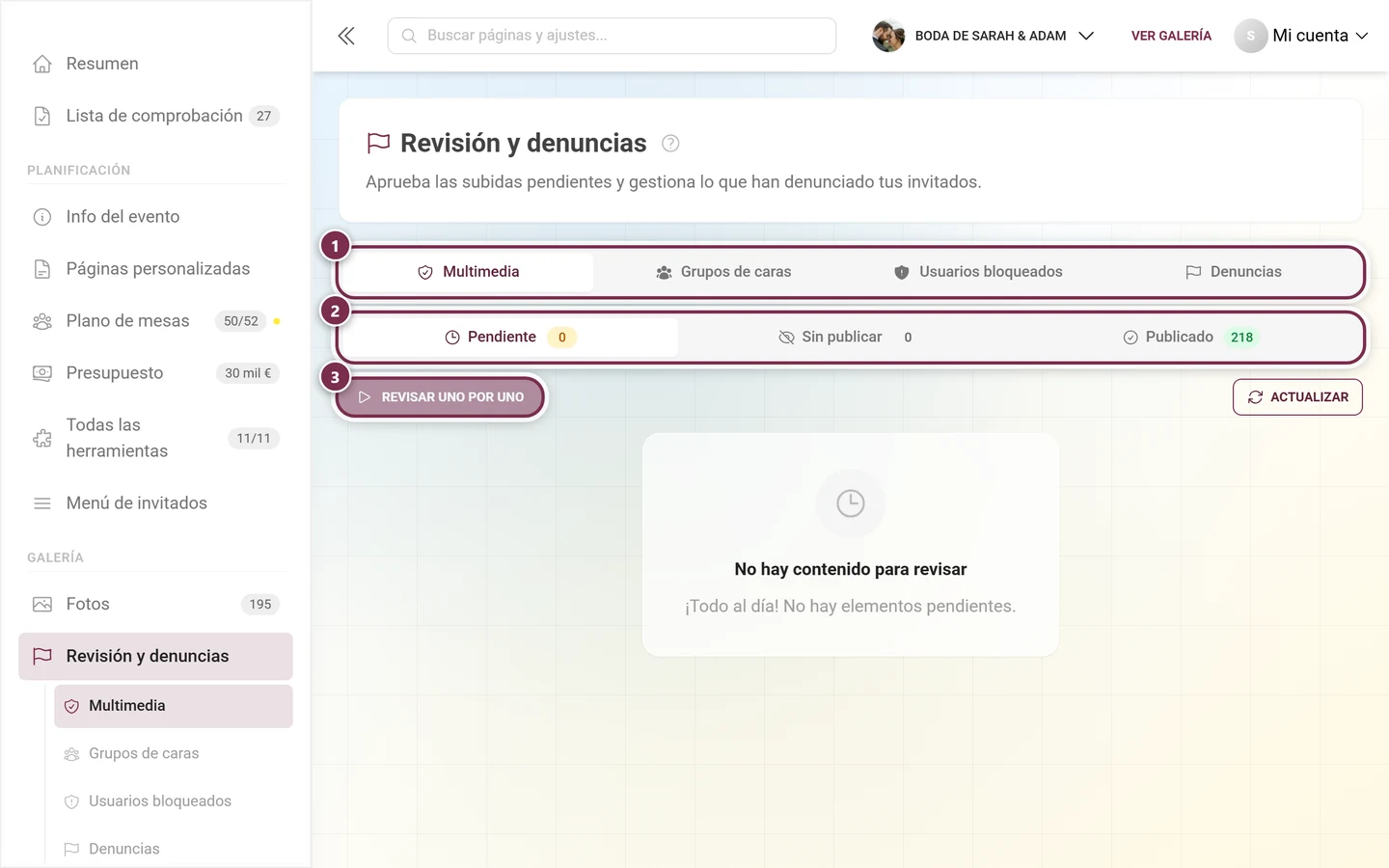Click the Todas las herramientas puzzle icon

[x=42, y=438]
